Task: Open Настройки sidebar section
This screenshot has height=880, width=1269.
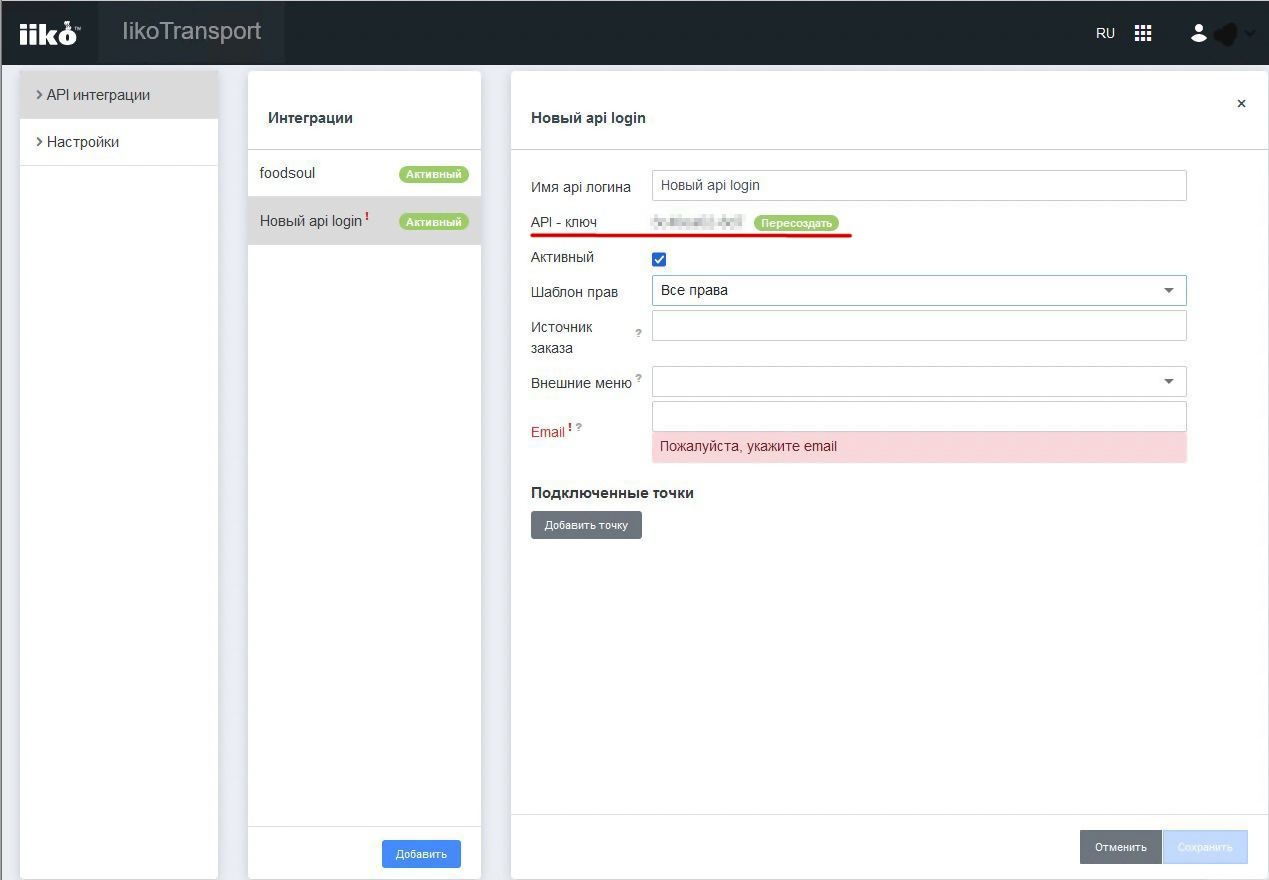Action: 83,142
